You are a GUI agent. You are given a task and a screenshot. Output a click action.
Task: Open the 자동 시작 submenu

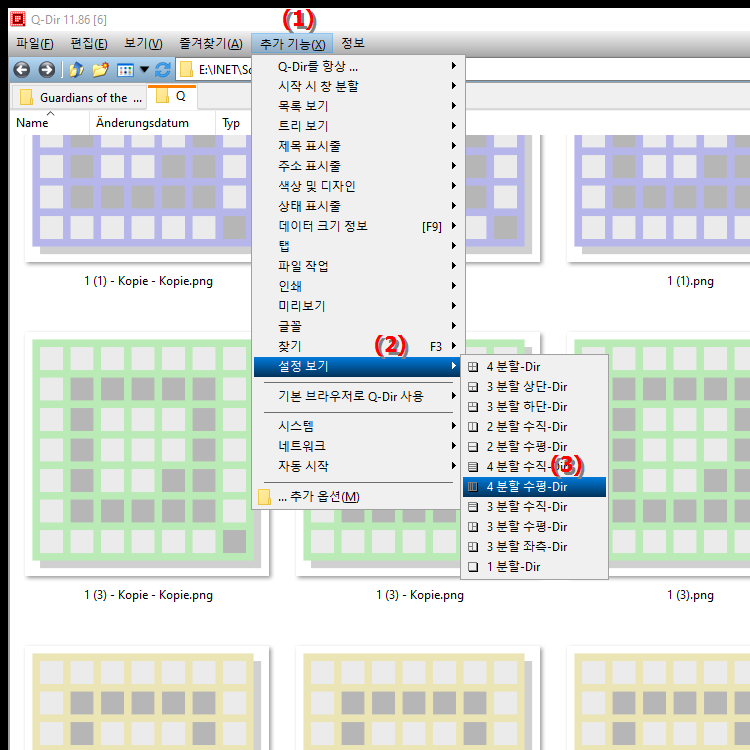(x=358, y=466)
